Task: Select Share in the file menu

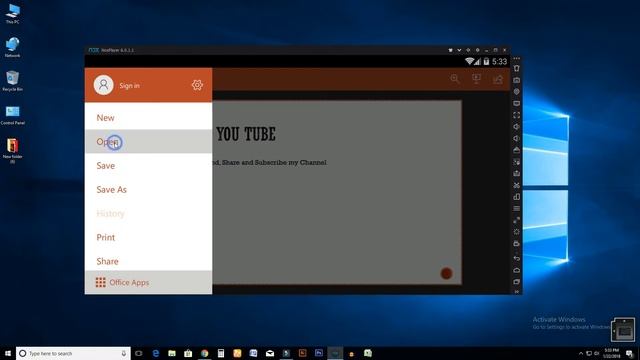Action: [149, 261]
